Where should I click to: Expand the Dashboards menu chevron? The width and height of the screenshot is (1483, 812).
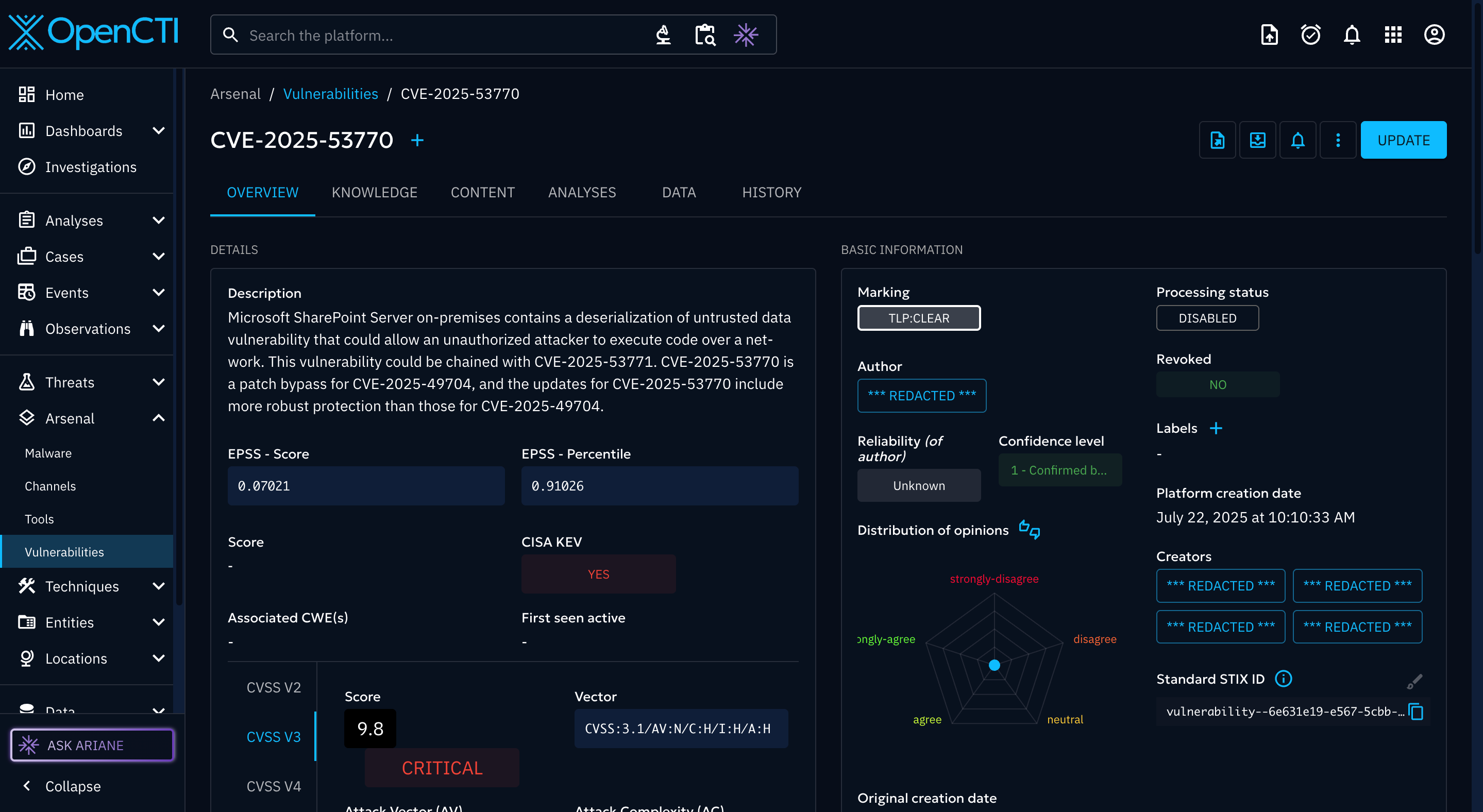(158, 131)
